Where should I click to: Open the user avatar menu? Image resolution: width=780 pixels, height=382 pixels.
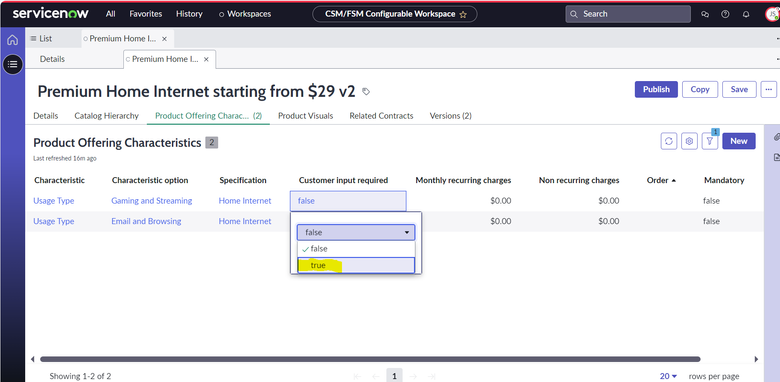(772, 14)
